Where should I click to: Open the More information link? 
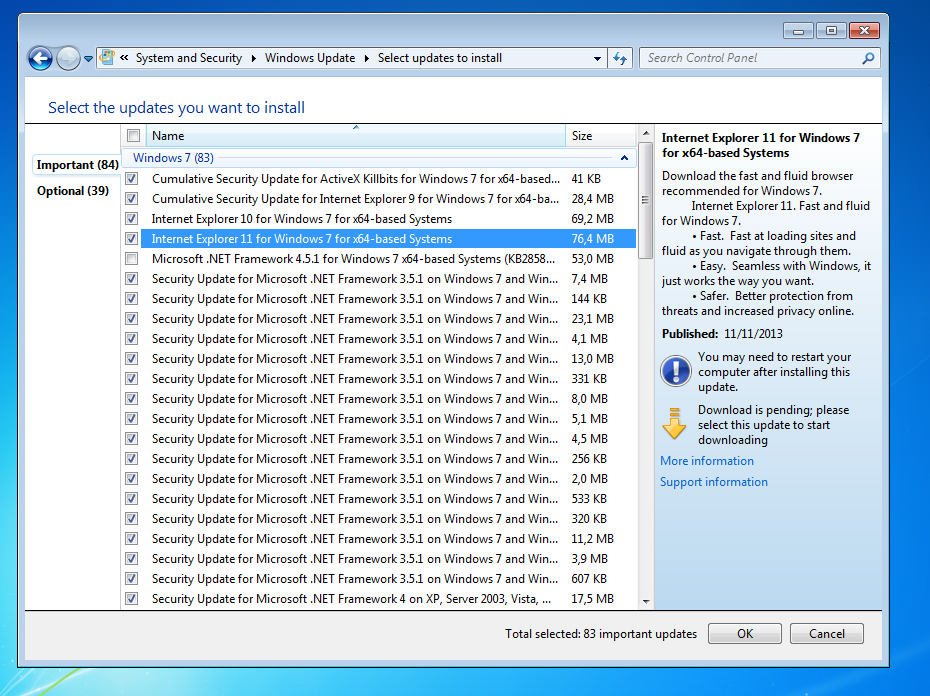tap(707, 461)
